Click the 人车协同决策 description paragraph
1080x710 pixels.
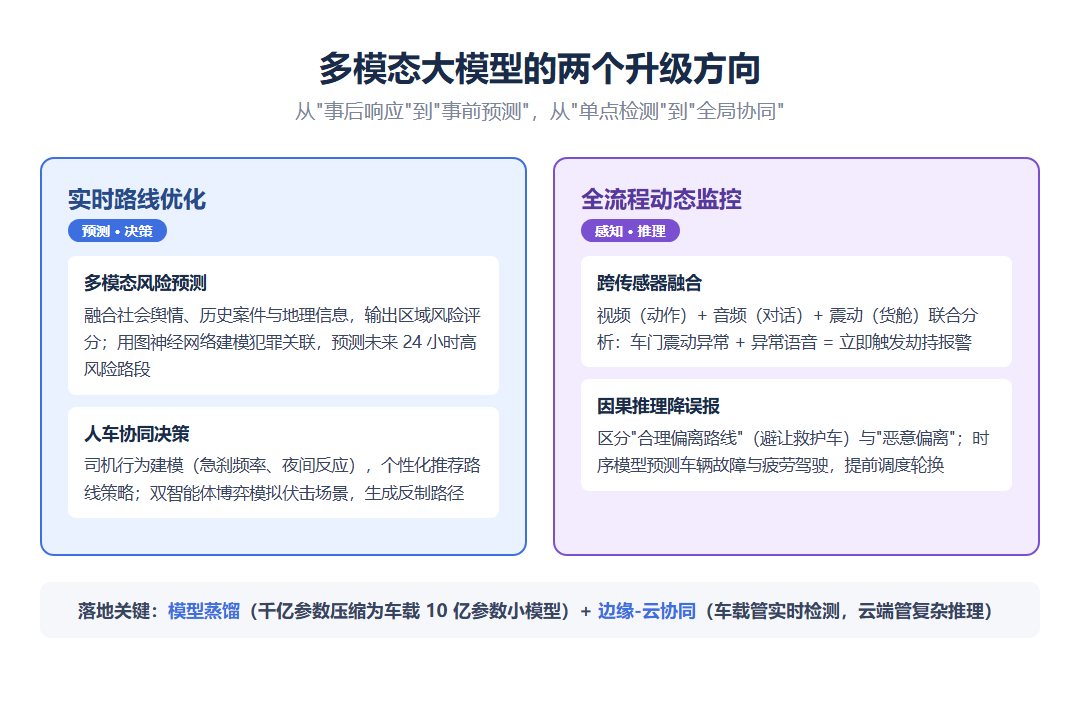click(x=282, y=479)
